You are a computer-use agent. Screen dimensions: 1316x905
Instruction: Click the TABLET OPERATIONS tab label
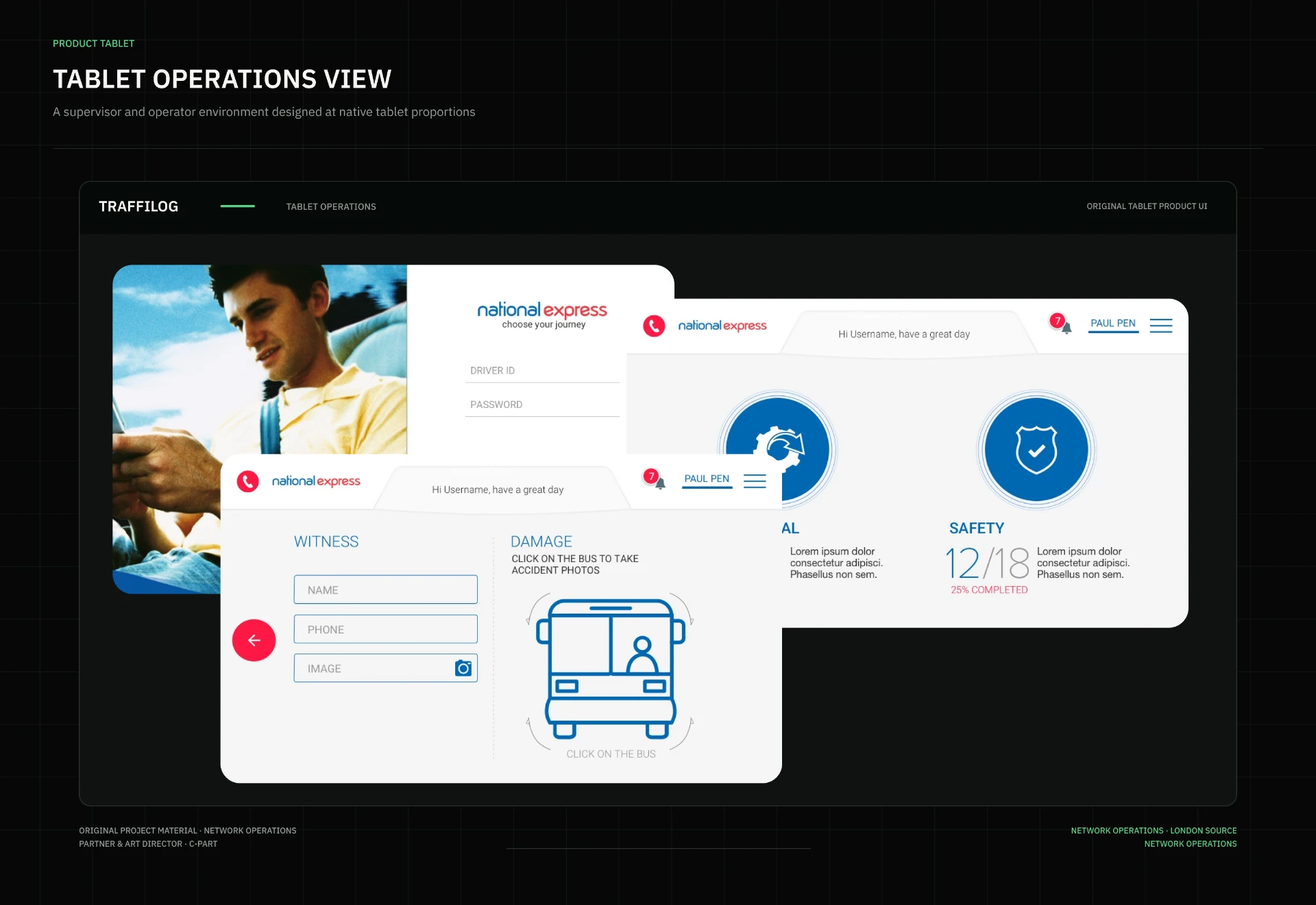tap(331, 206)
